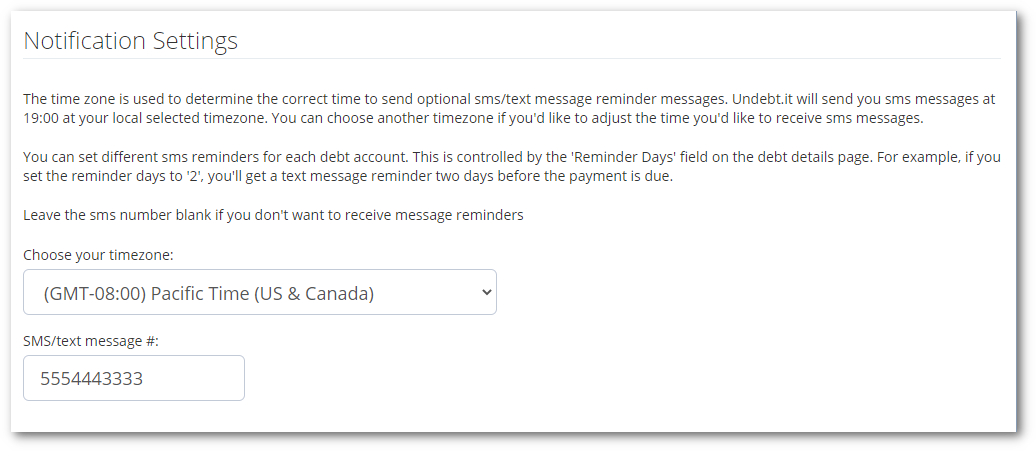Click the Notification Settings heading
The height and width of the screenshot is (451, 1036).
(131, 41)
